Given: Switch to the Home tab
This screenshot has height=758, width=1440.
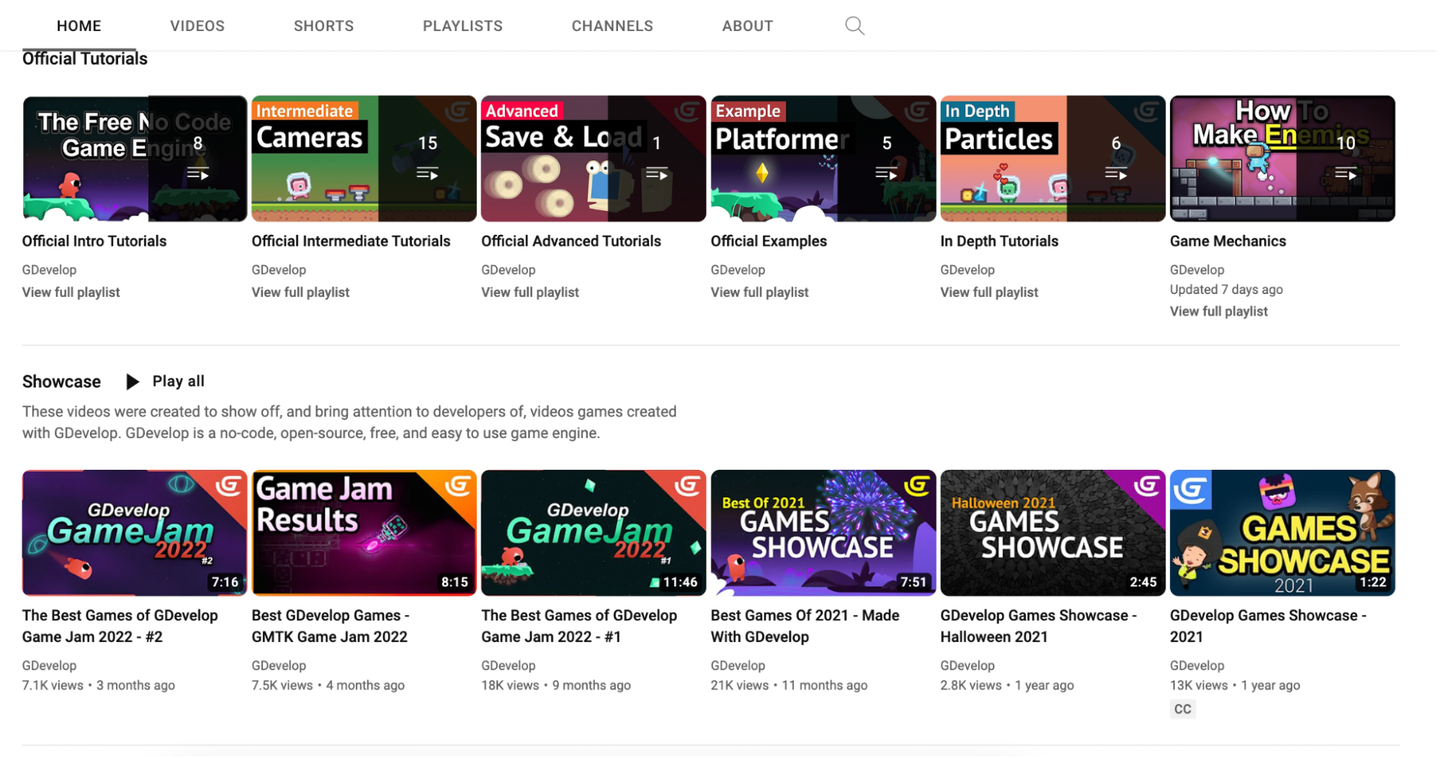Looking at the screenshot, I should 79,26.
